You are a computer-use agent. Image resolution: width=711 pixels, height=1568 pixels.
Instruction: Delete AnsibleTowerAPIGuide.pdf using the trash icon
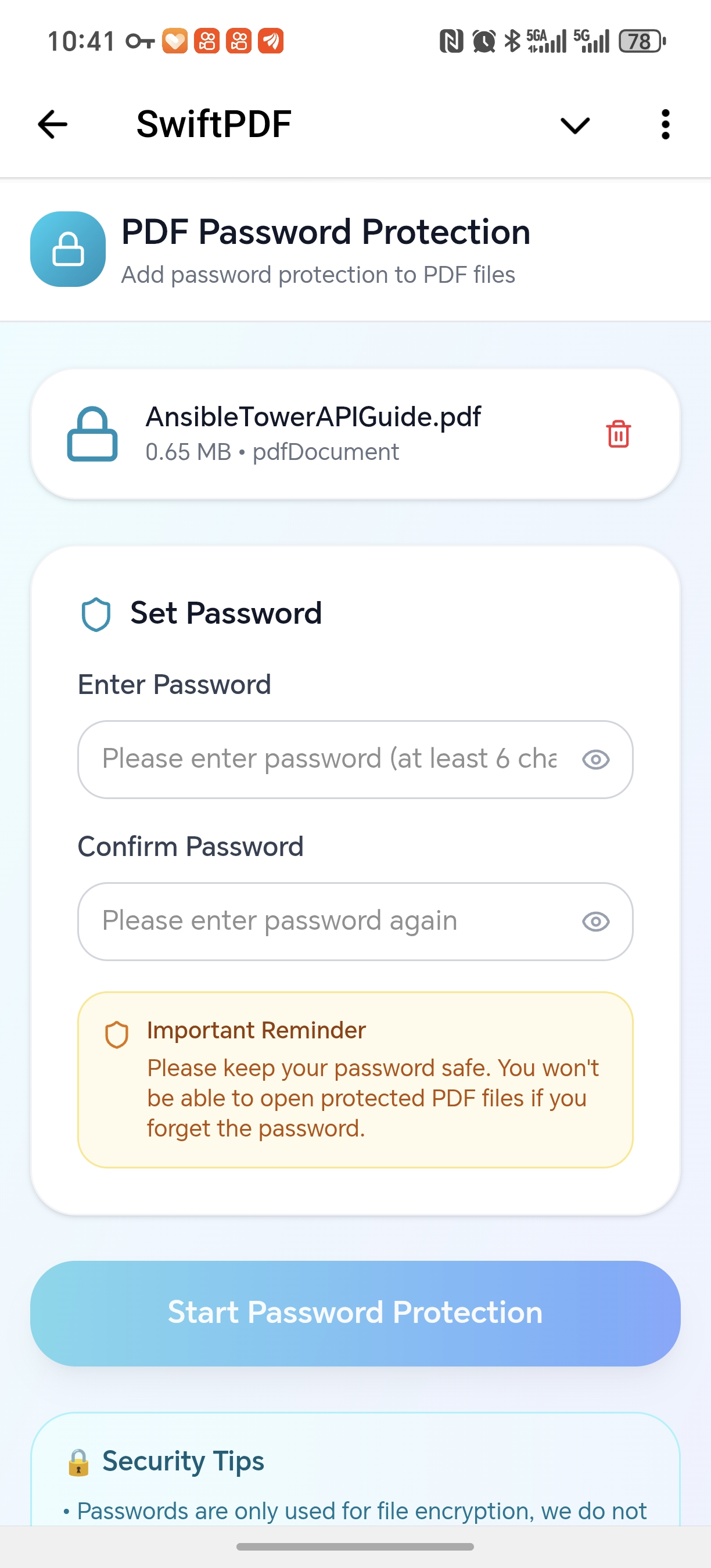point(618,433)
